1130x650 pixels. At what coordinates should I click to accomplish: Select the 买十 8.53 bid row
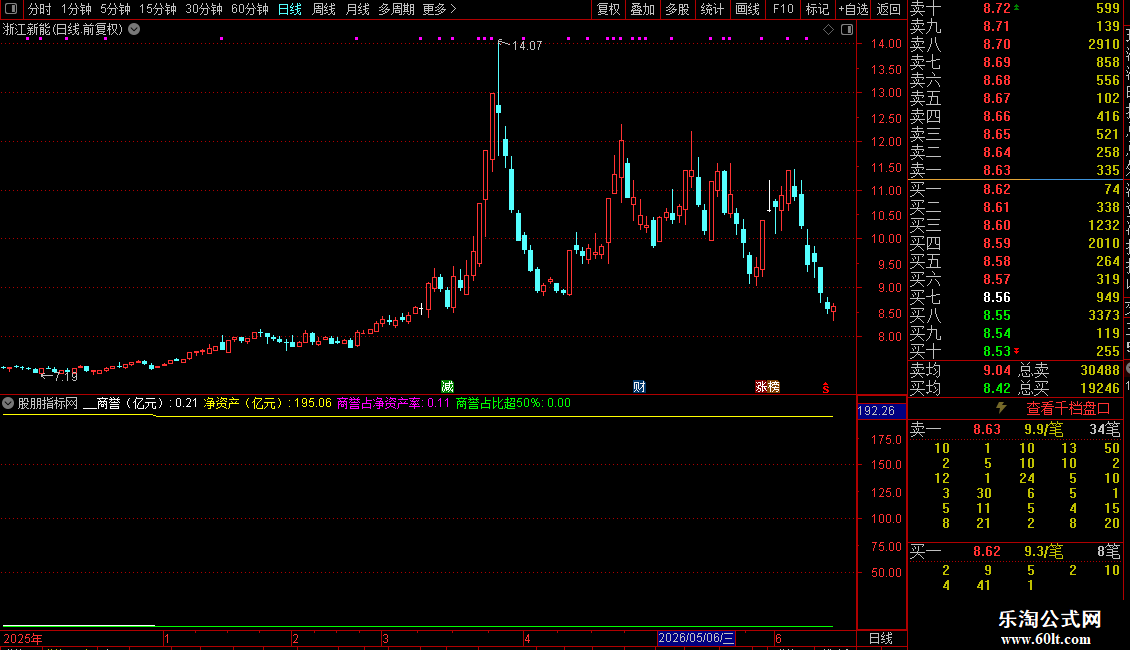[1015, 351]
